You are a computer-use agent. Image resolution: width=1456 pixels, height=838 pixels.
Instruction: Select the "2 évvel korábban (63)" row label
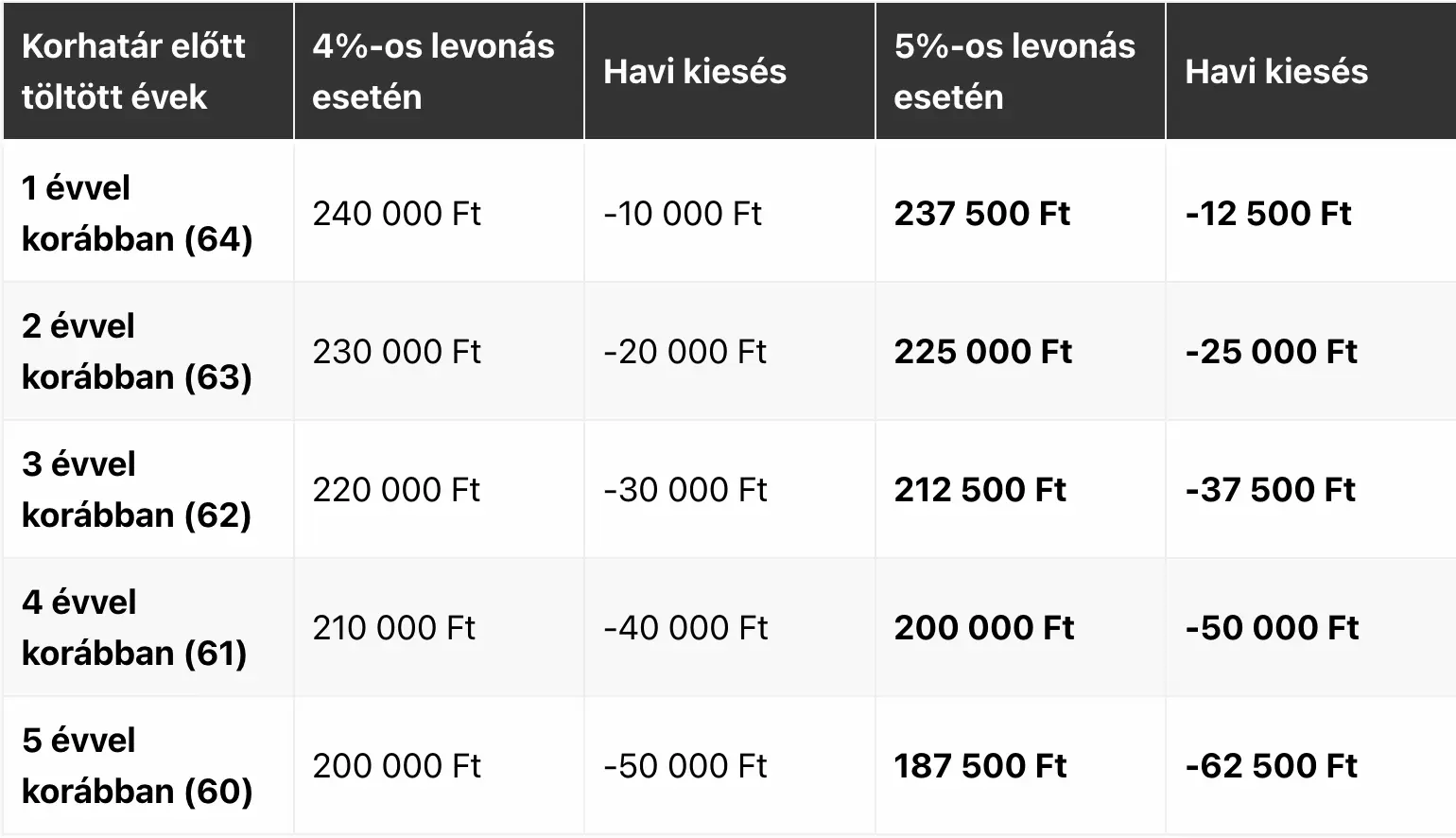[137, 351]
